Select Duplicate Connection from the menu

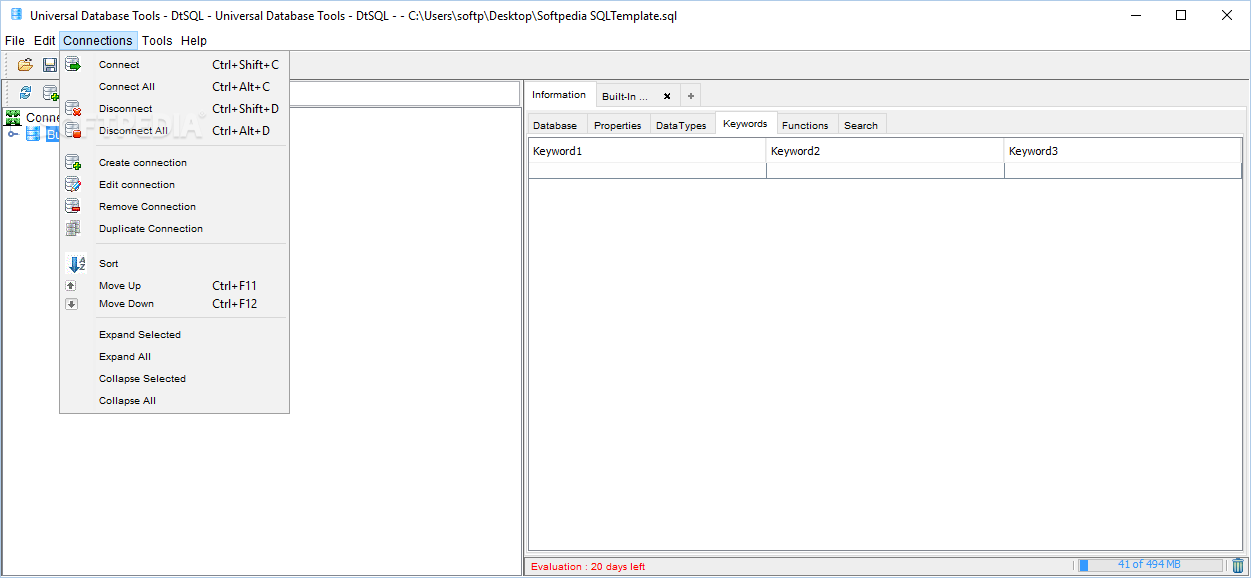tap(174, 229)
